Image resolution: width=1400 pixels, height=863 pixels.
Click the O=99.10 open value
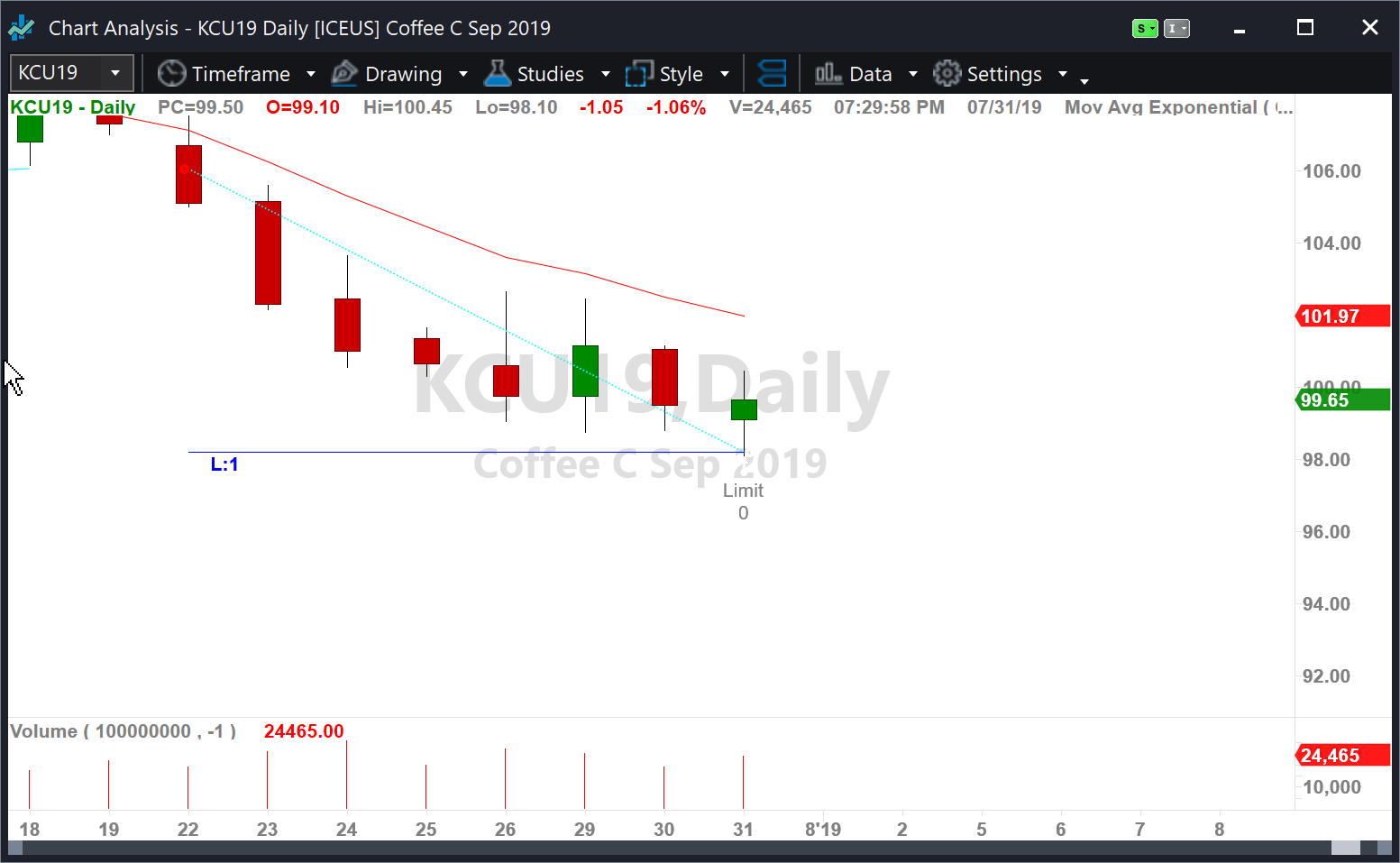click(303, 107)
